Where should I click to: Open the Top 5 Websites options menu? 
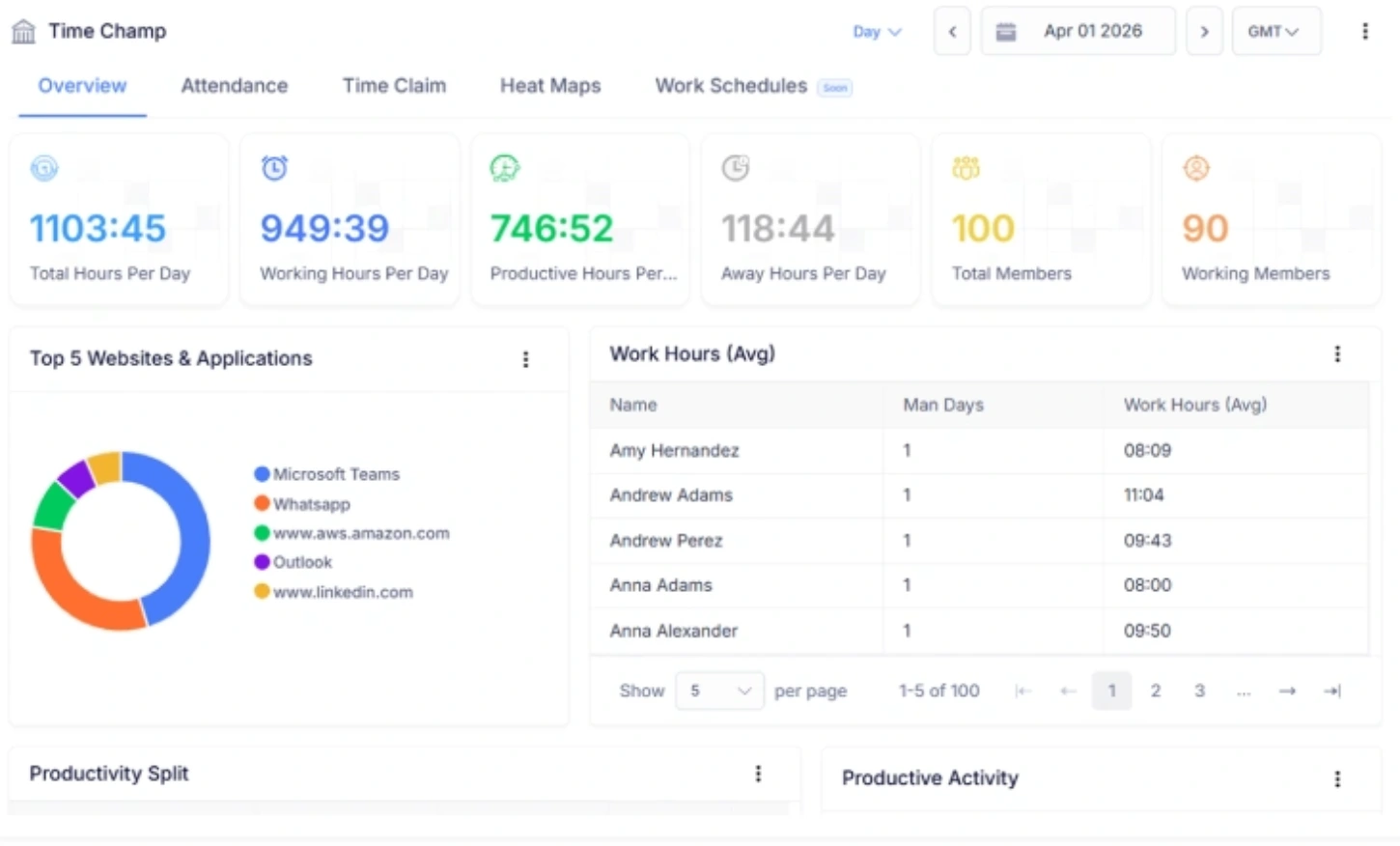[x=526, y=358]
